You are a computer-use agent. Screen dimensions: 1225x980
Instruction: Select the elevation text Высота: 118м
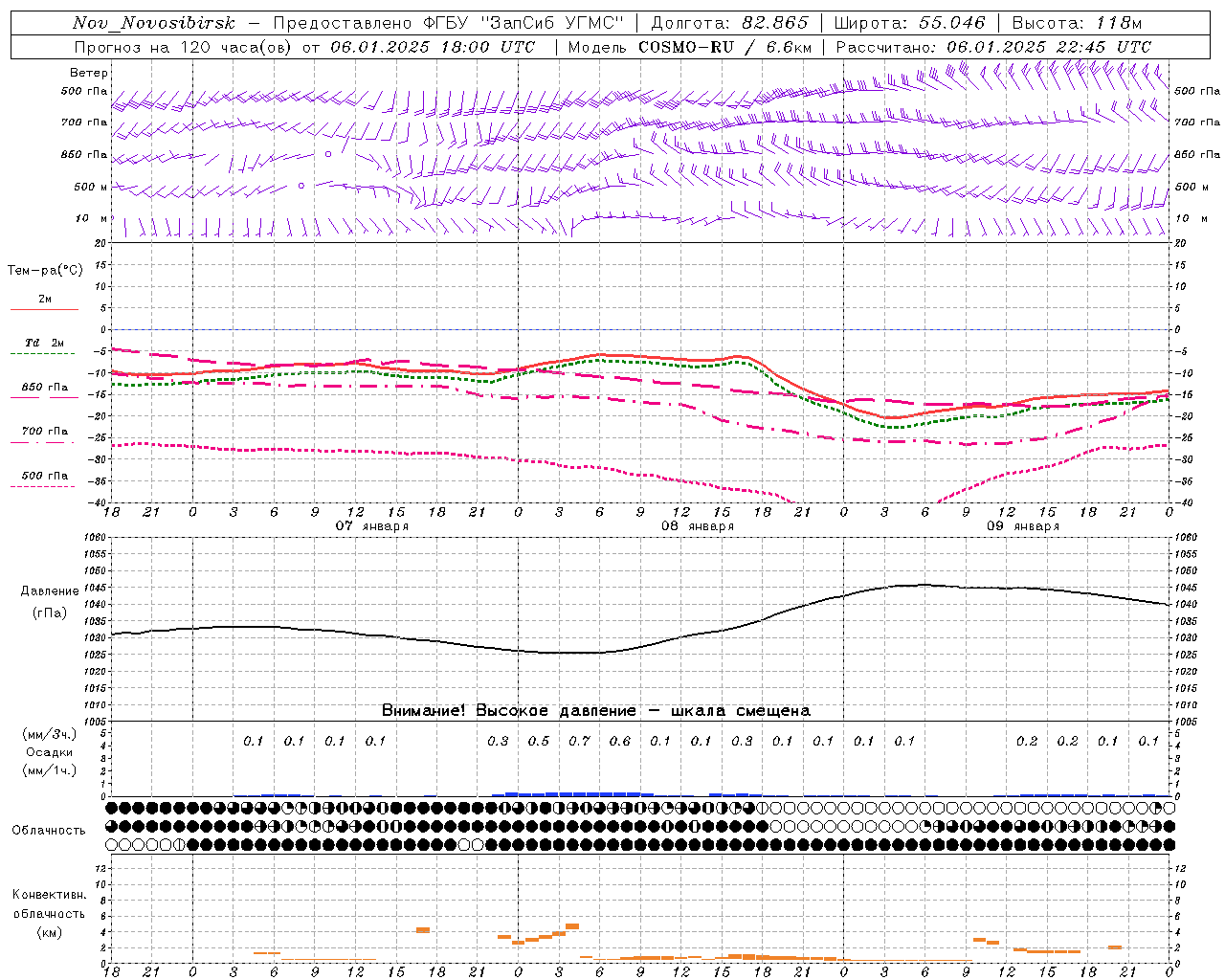tap(1077, 23)
